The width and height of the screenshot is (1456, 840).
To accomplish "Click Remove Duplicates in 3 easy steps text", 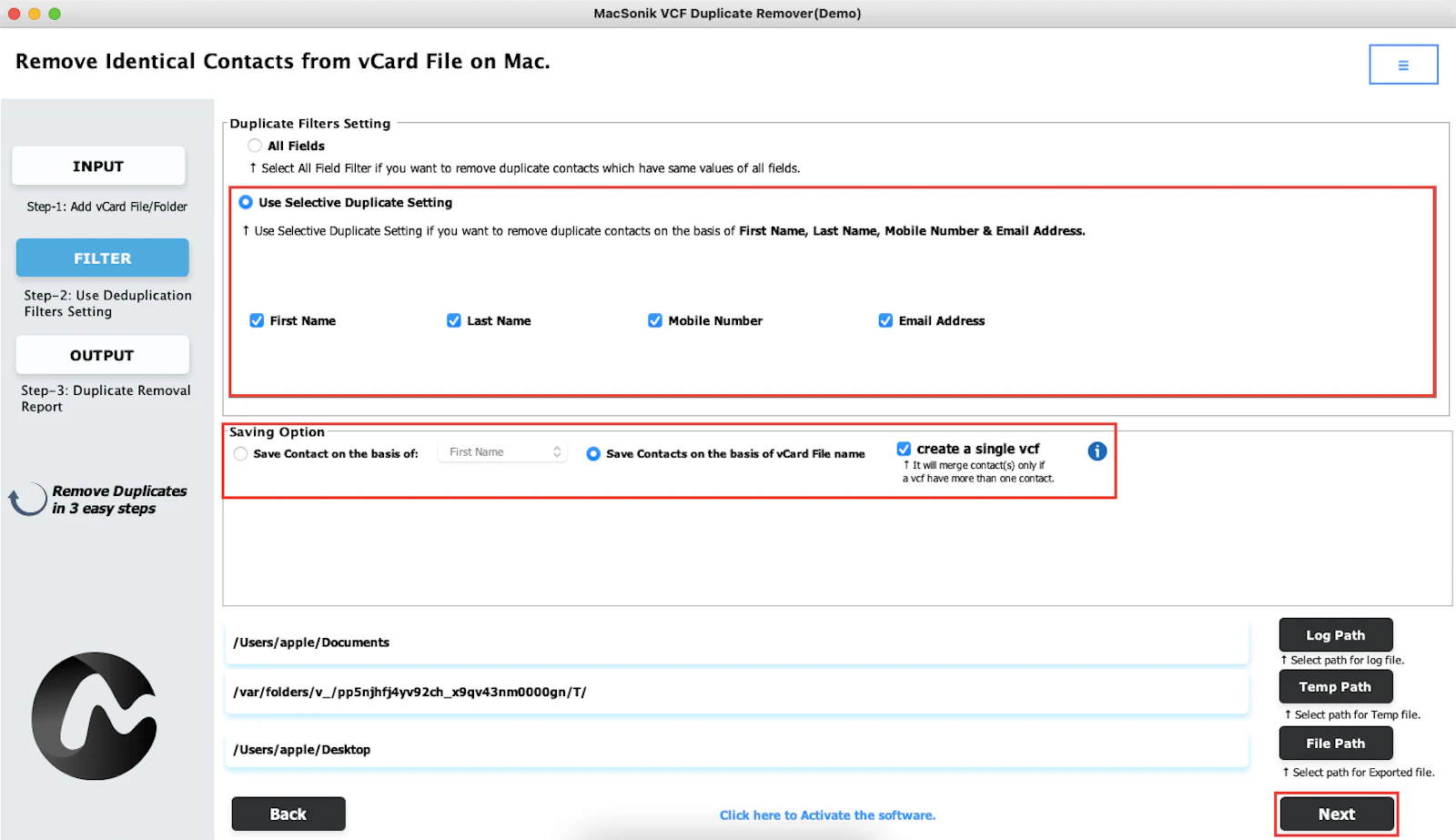I will [x=119, y=500].
